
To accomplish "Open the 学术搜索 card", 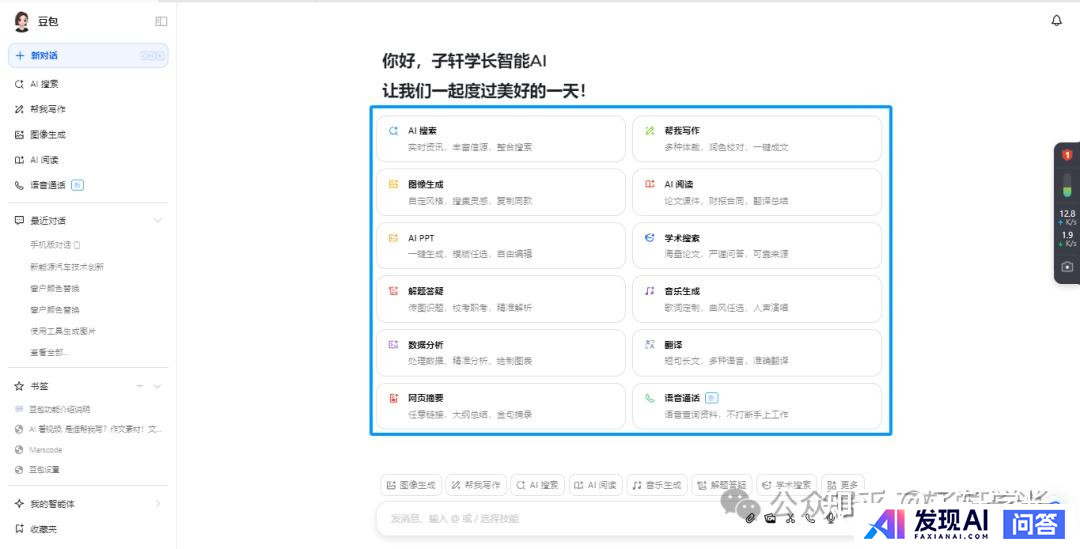I will [x=757, y=246].
